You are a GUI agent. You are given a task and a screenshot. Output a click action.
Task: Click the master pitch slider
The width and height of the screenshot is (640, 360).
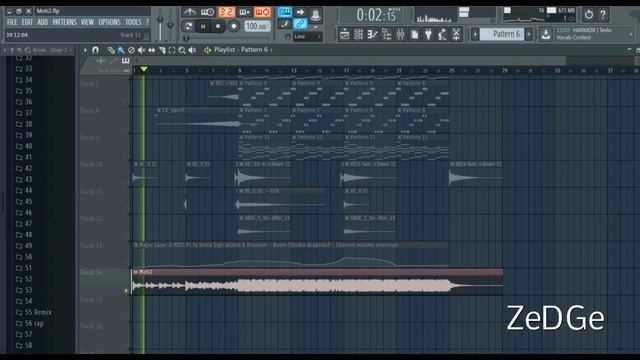[x=170, y=25]
